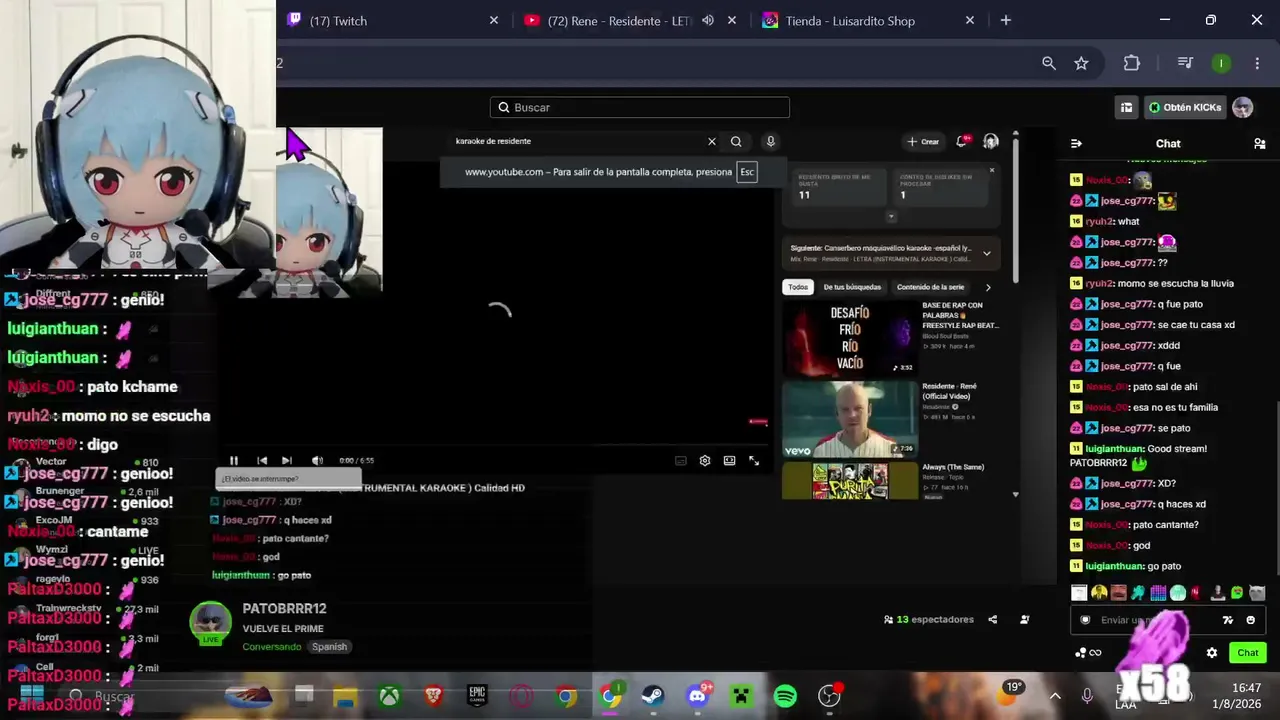Image resolution: width=1280 pixels, height=720 pixels.
Task: Open the Desafío Frío Río Vacío video thumbnail
Action: (849, 338)
